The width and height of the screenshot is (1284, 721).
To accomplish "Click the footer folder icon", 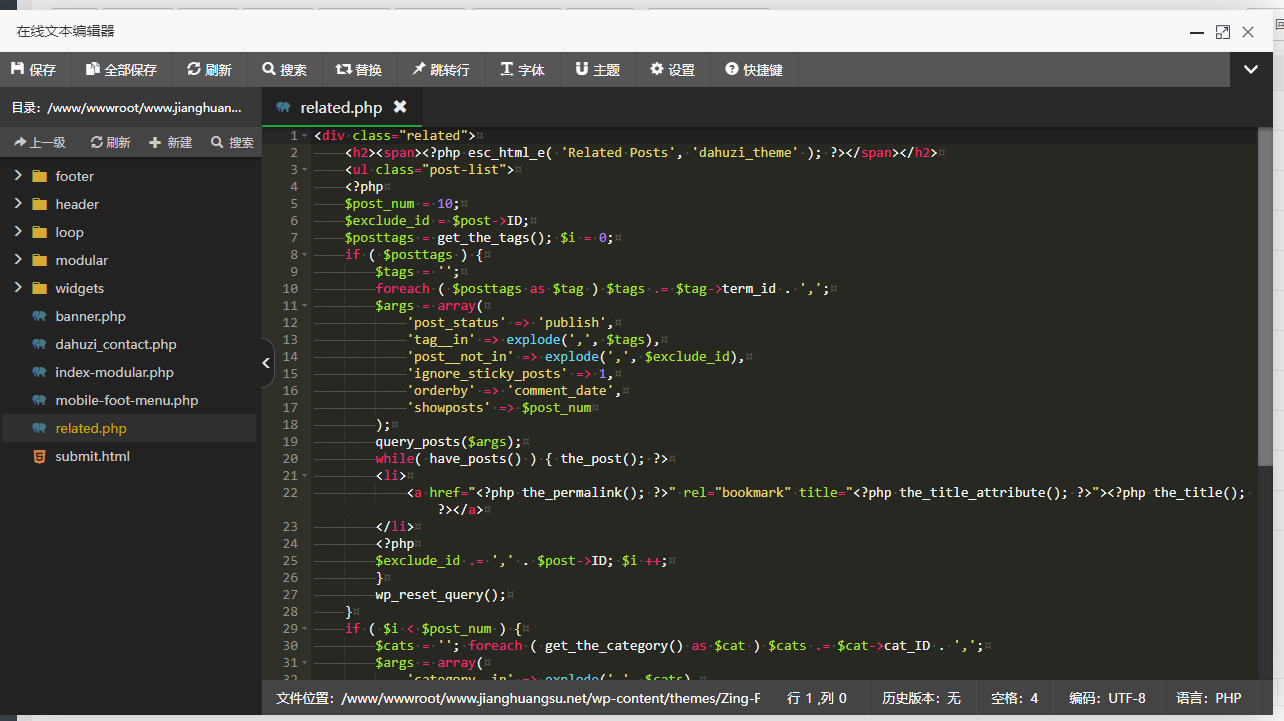I will 39,176.
